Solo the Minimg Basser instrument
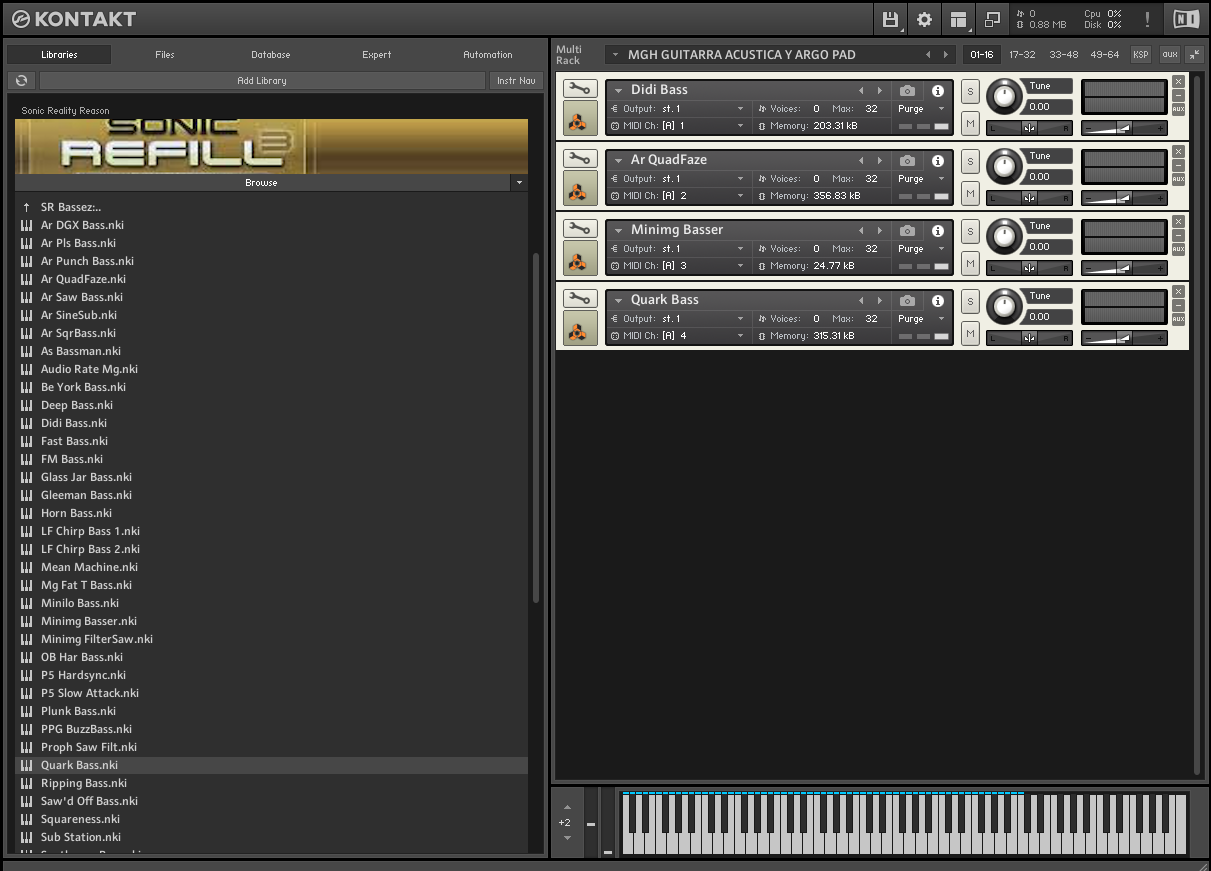This screenshot has width=1211, height=871. point(970,231)
